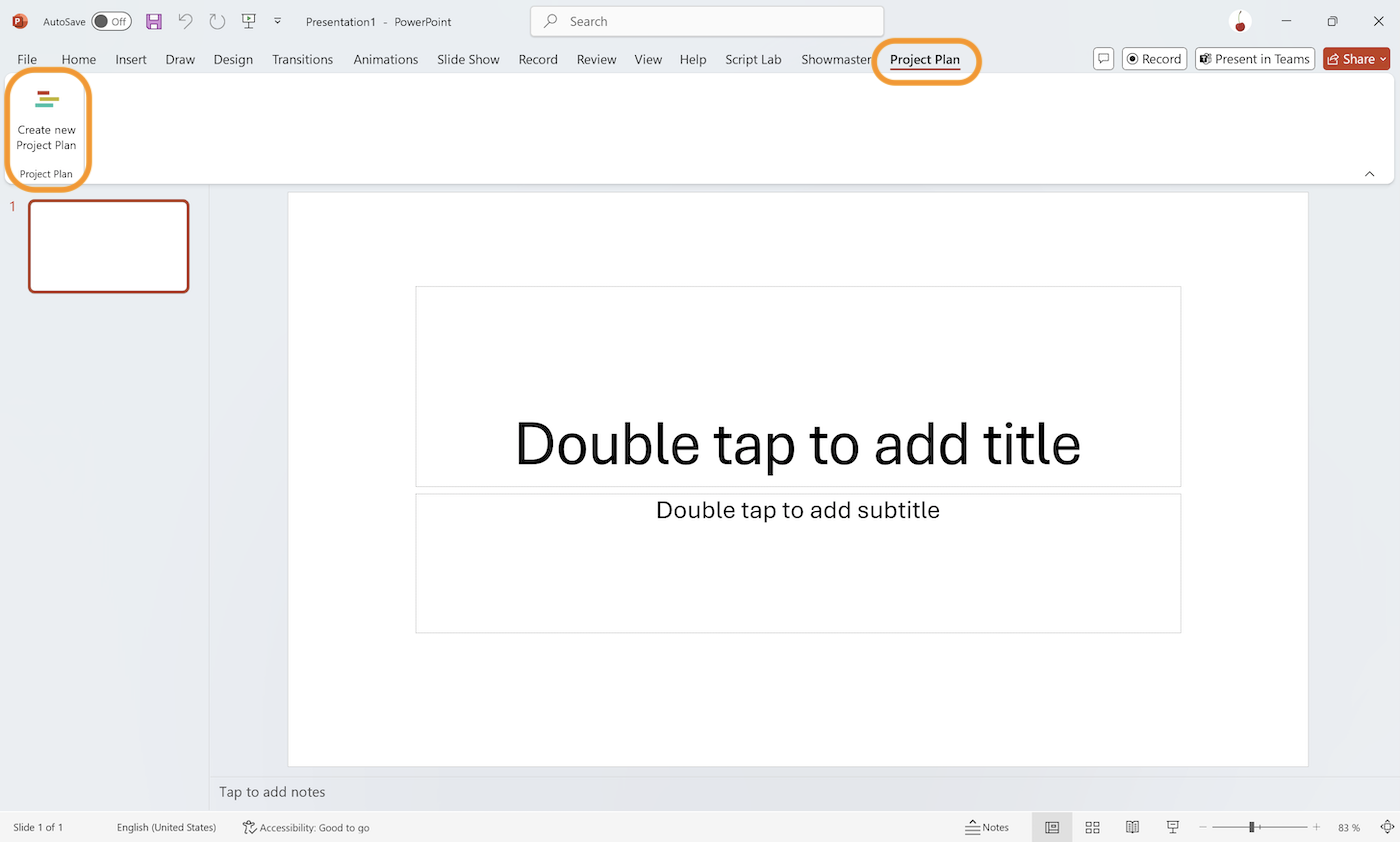Toggle the Notes pane button
Viewport: 1400px width, 842px height.
click(987, 827)
